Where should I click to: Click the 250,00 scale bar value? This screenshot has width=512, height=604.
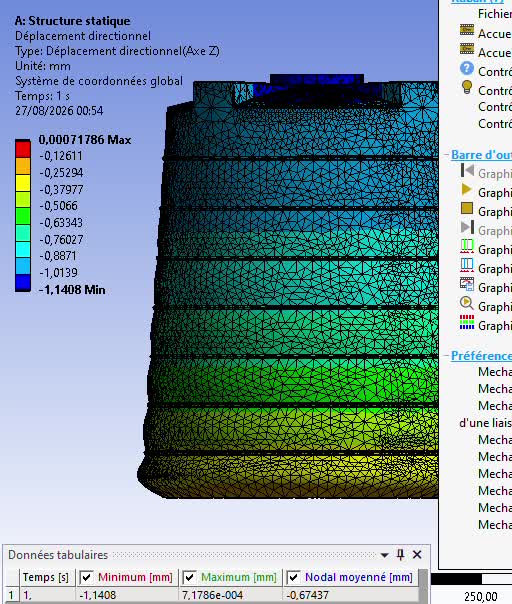point(480,597)
